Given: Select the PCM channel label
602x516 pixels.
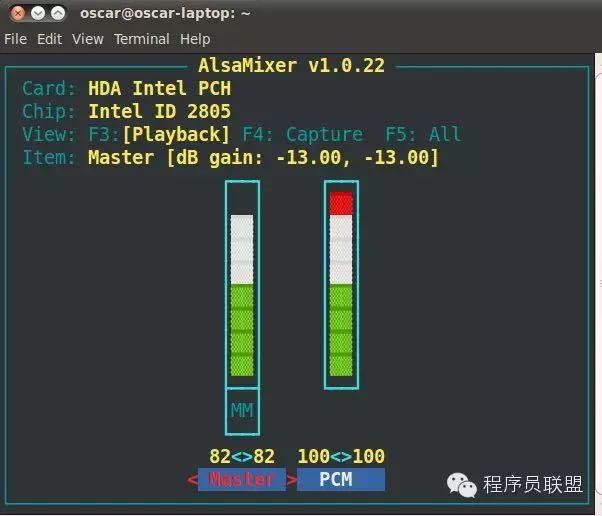Looking at the screenshot, I should (x=341, y=479).
